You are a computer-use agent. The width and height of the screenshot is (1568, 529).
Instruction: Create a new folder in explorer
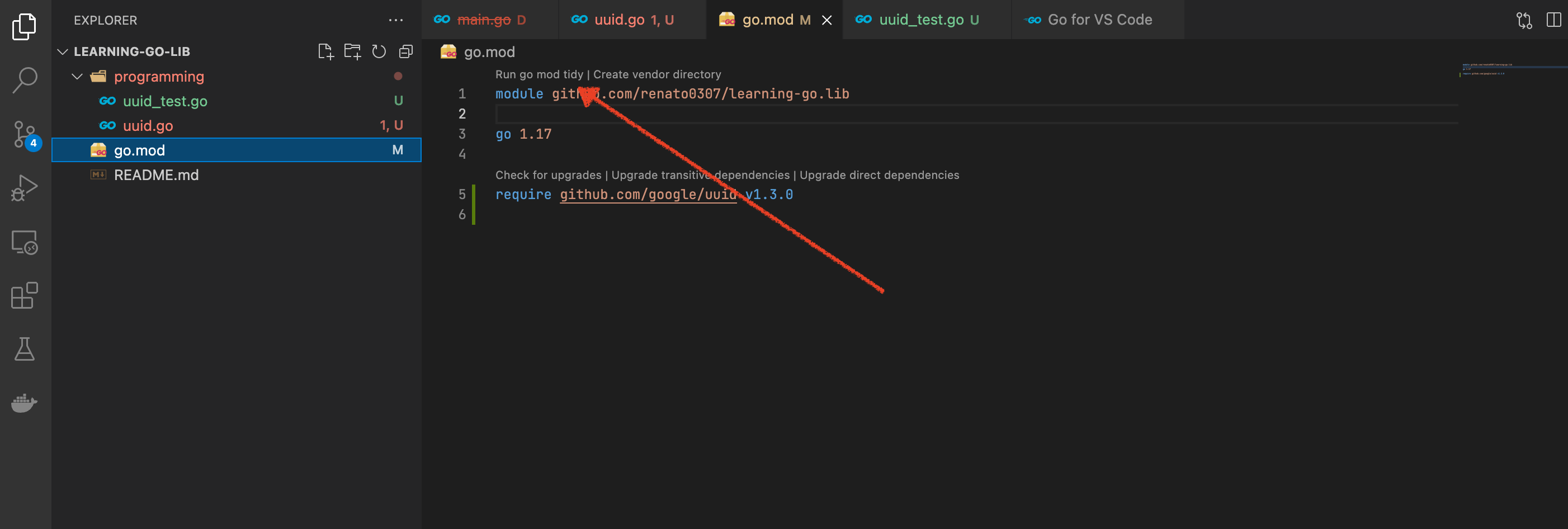352,52
